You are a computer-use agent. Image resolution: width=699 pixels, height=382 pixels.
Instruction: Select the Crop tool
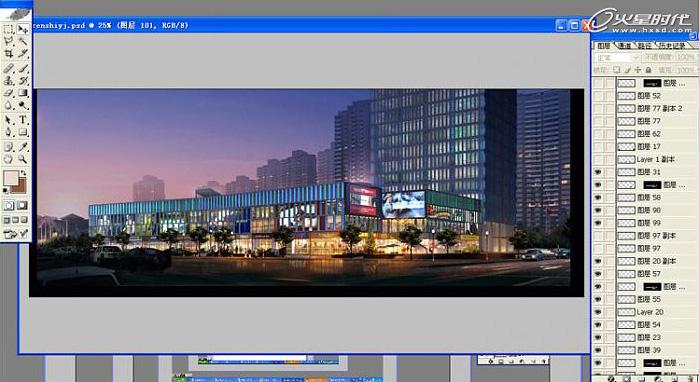8,54
